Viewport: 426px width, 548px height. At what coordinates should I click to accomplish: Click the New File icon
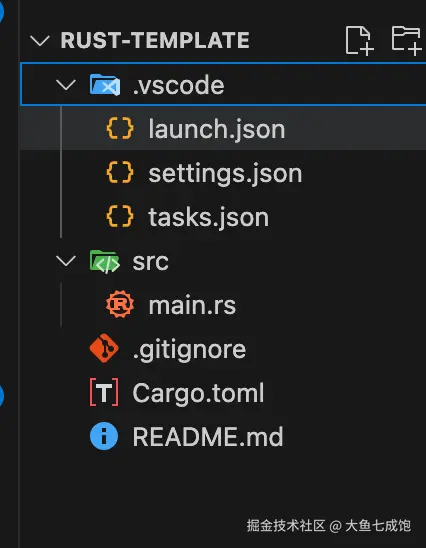tap(359, 40)
